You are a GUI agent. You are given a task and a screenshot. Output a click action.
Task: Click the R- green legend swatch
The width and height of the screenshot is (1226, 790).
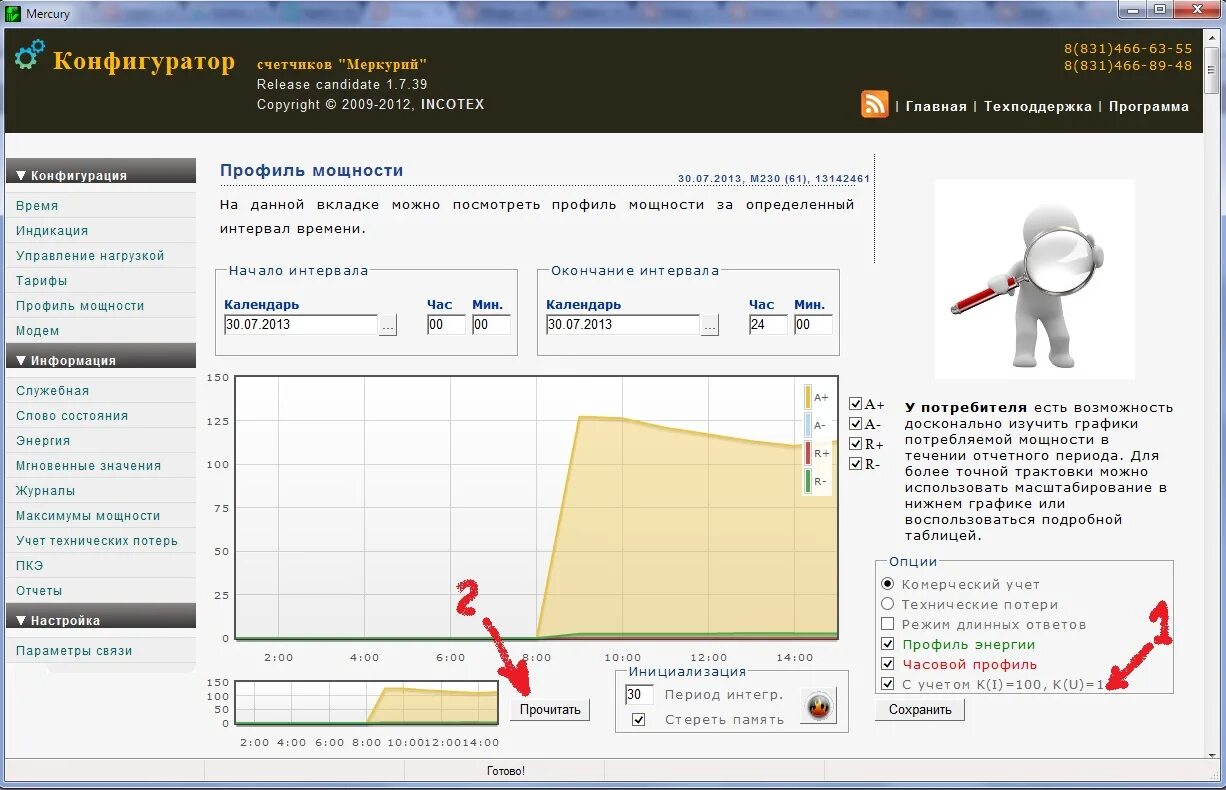808,481
